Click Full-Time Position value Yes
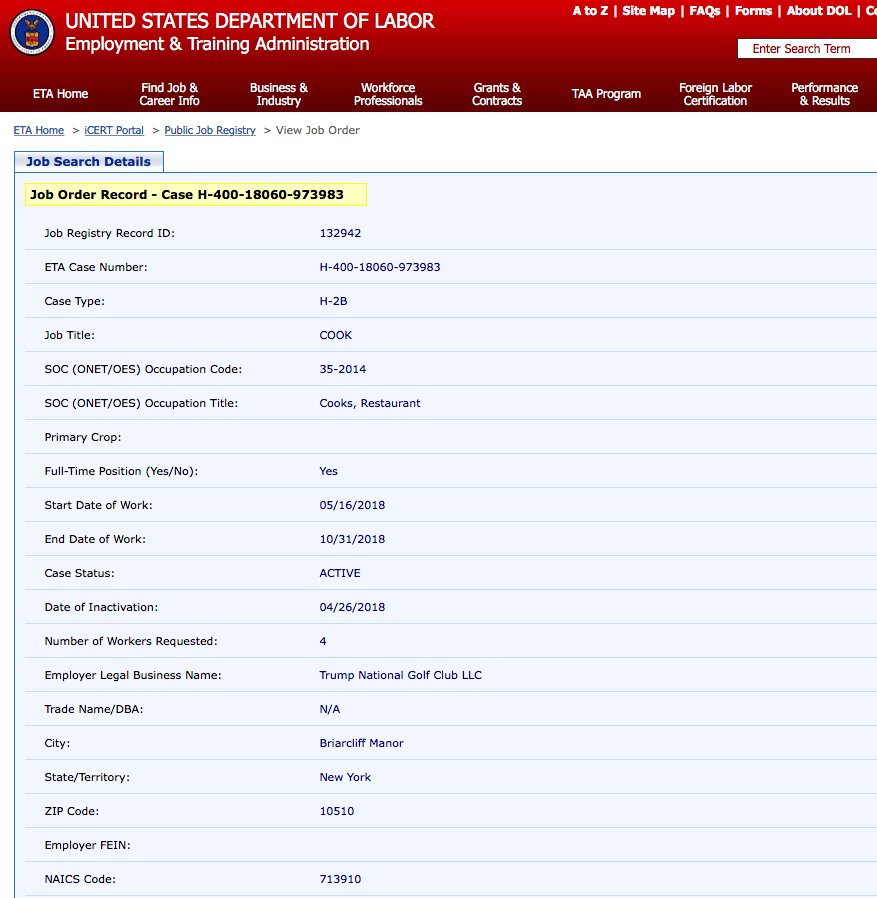Screen dimensions: 877x898 coord(329,471)
